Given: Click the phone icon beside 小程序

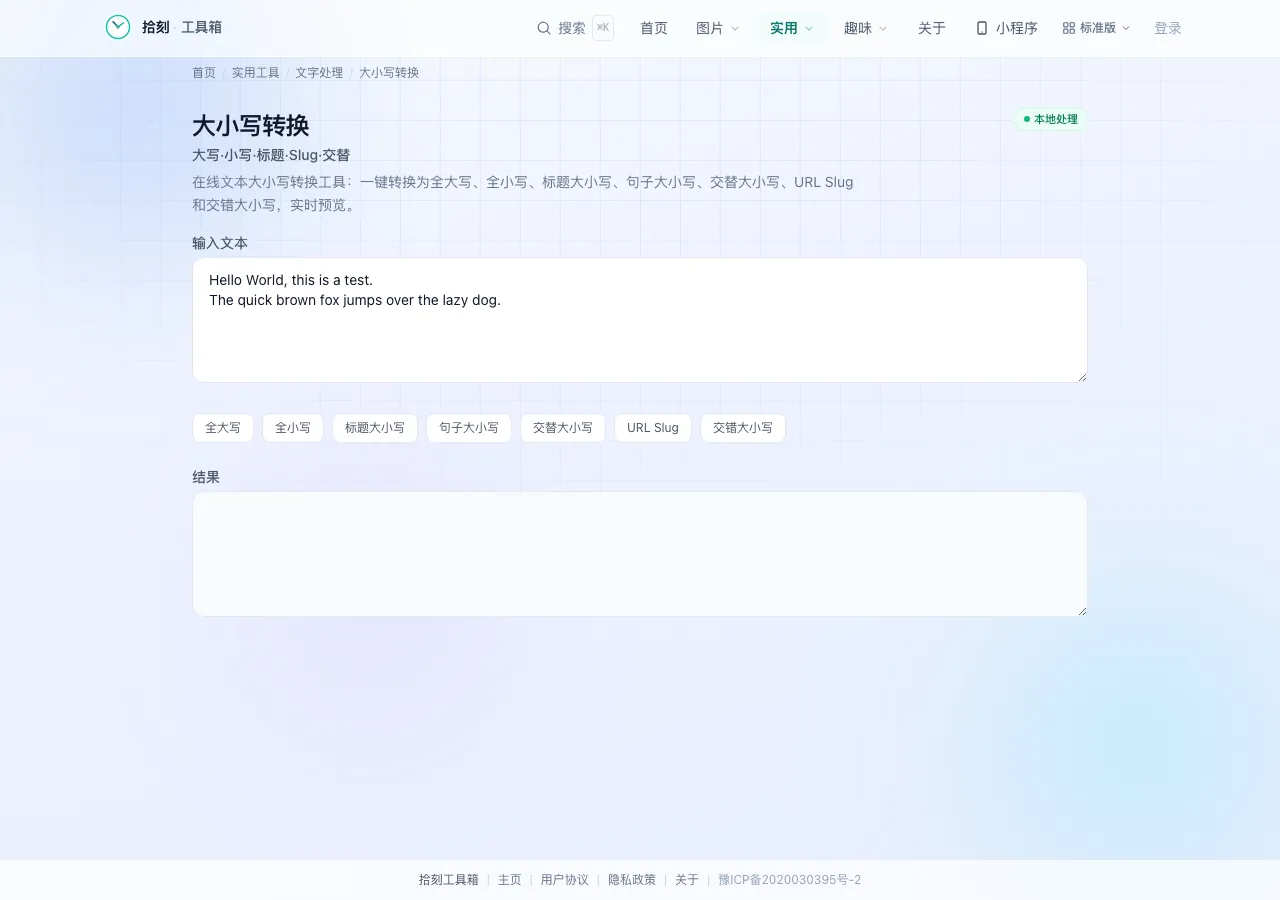Looking at the screenshot, I should coord(982,28).
